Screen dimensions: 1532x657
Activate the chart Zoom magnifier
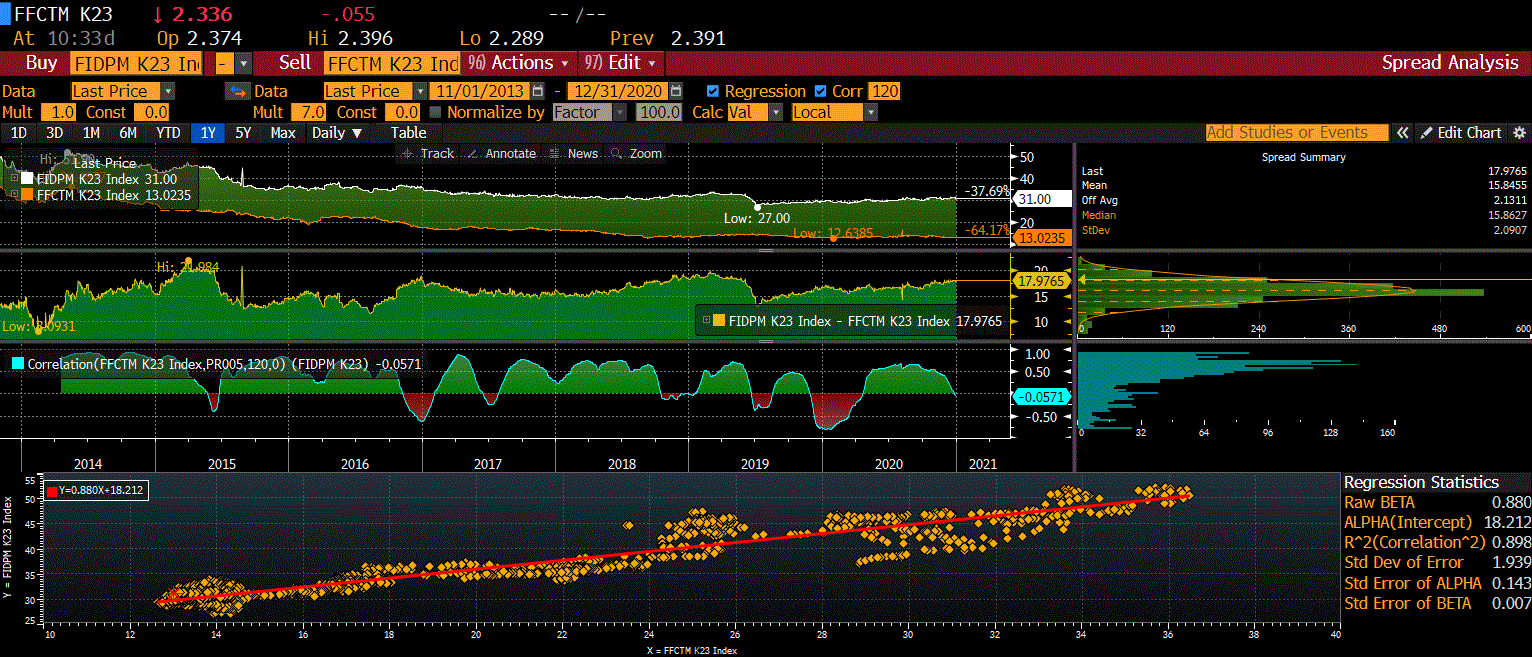[636, 153]
